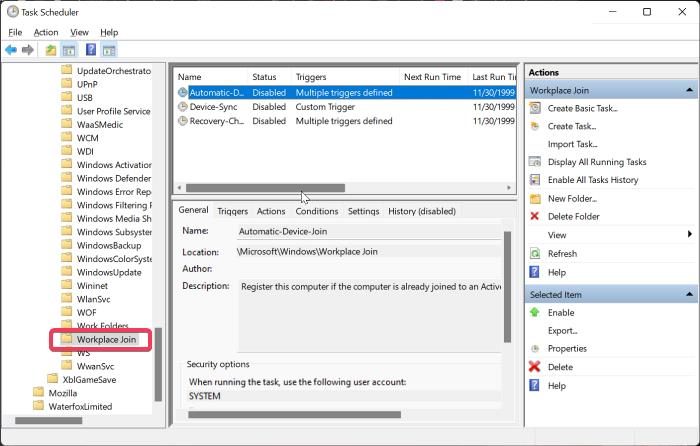Click Display All Running Tasks link
This screenshot has height=446, width=700.
pyautogui.click(x=597, y=162)
